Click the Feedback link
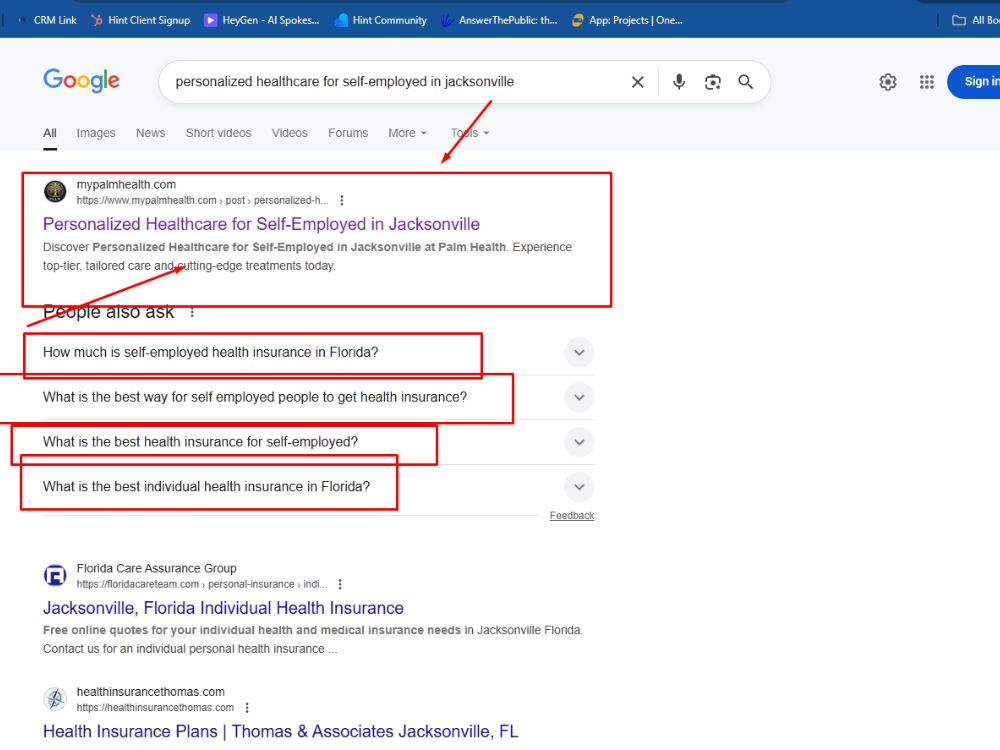Screen dimensions: 1000x750 pos(571,515)
